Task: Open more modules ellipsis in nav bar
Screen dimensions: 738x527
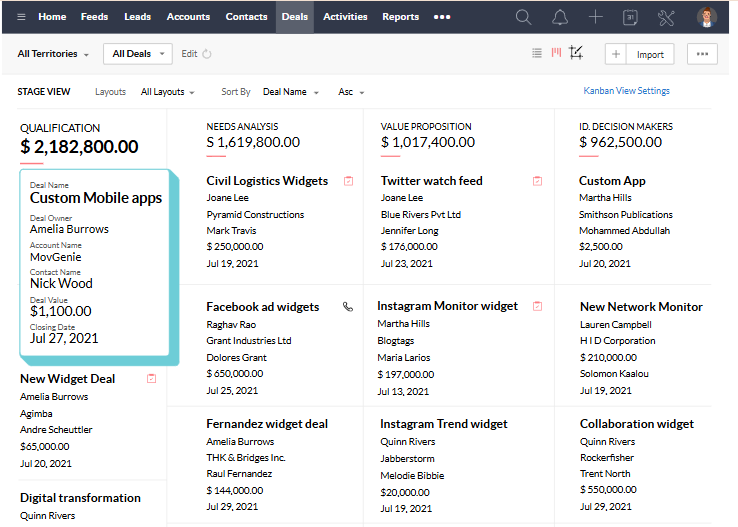Action: click(442, 17)
